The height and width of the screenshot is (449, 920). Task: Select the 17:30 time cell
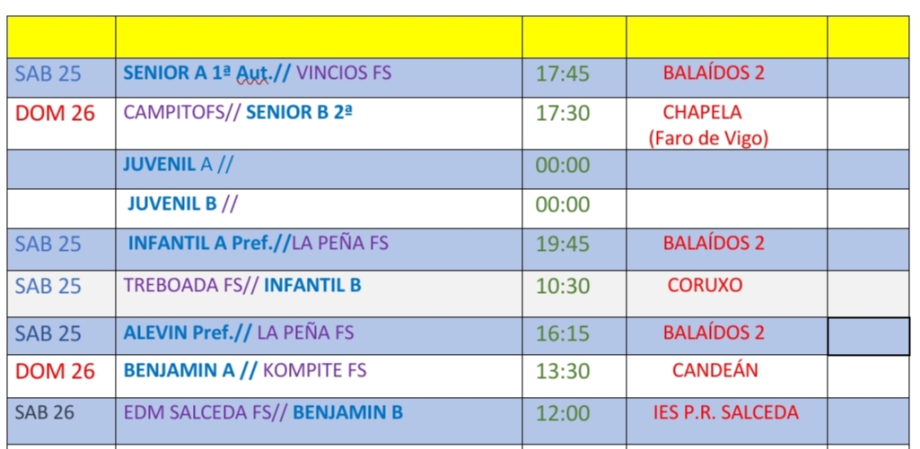[563, 113]
